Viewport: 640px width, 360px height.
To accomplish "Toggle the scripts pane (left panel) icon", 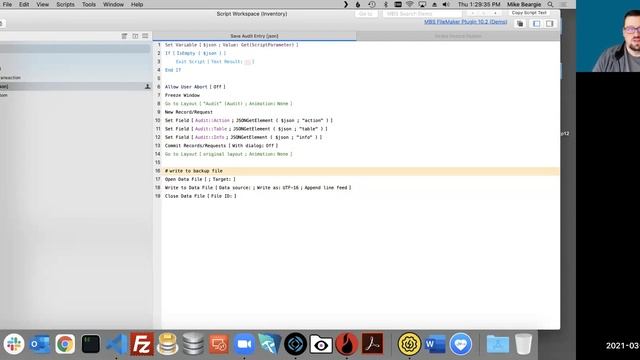I will tap(536, 24).
